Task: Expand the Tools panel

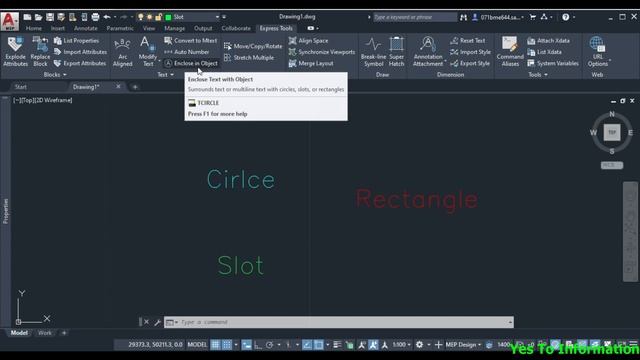Action: pyautogui.click(x=538, y=75)
